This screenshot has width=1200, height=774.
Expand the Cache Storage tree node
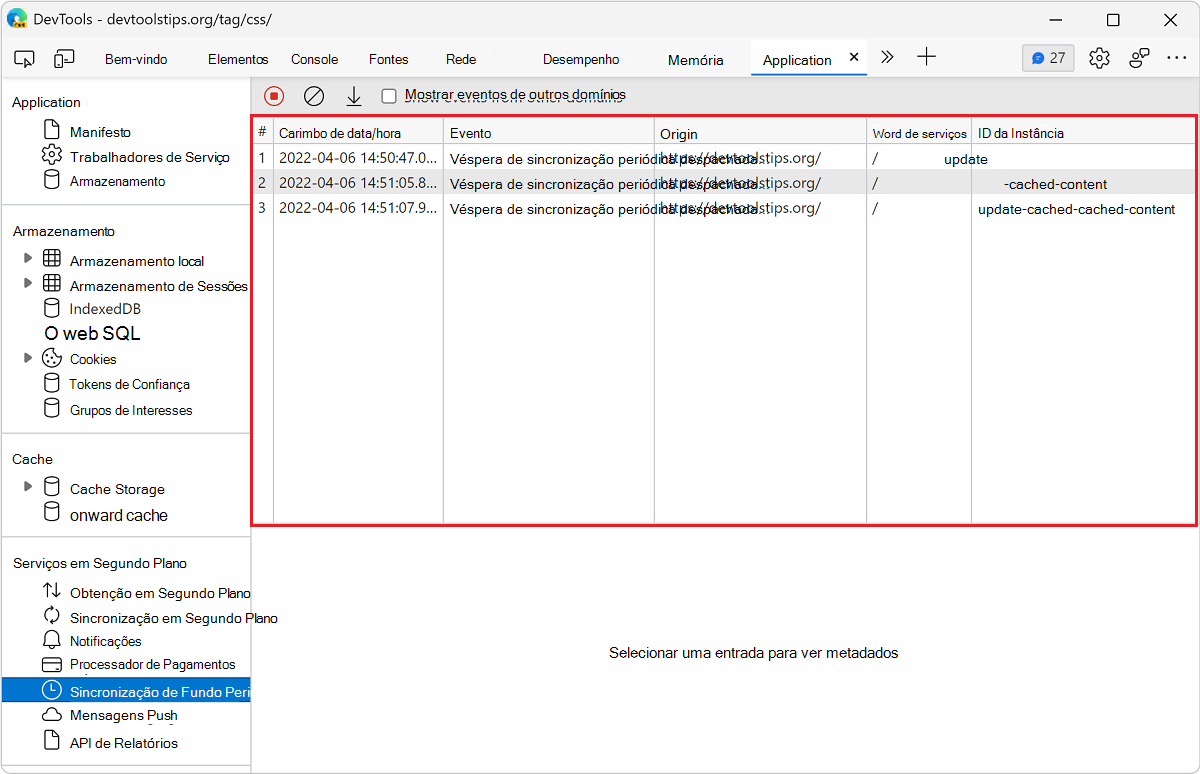[28, 487]
